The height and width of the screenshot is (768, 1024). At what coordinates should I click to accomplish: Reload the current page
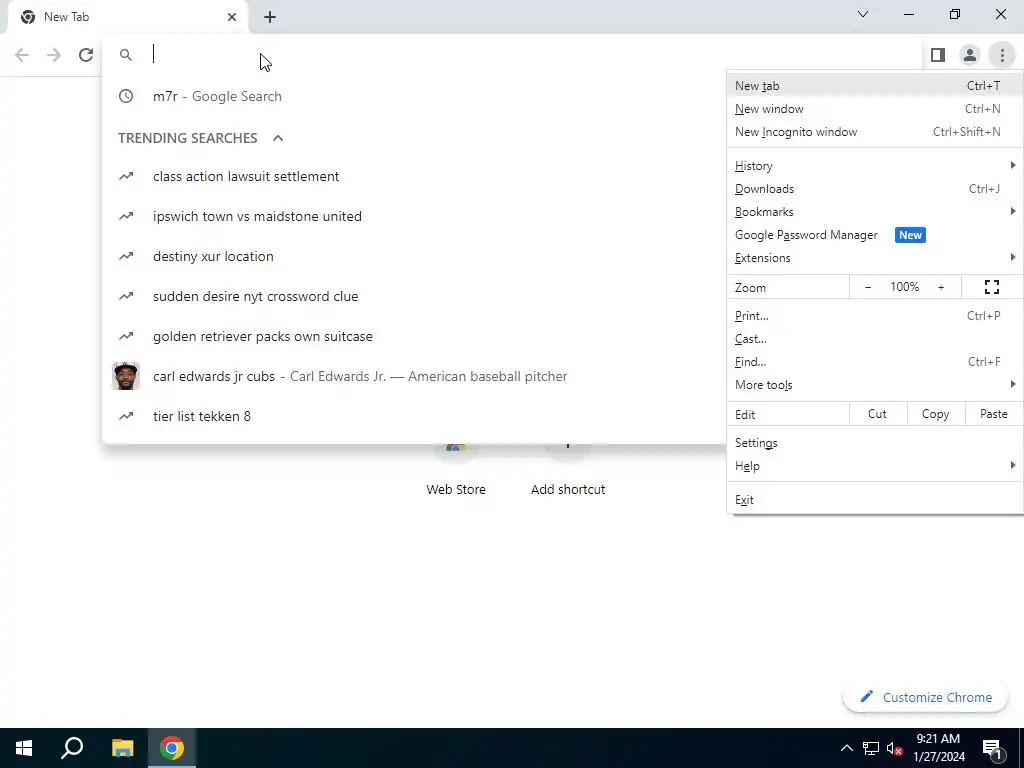pos(86,55)
